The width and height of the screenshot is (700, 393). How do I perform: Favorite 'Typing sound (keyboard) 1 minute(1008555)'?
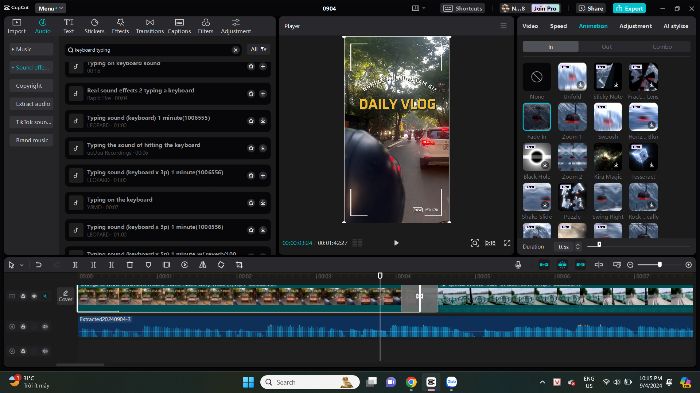tap(251, 121)
